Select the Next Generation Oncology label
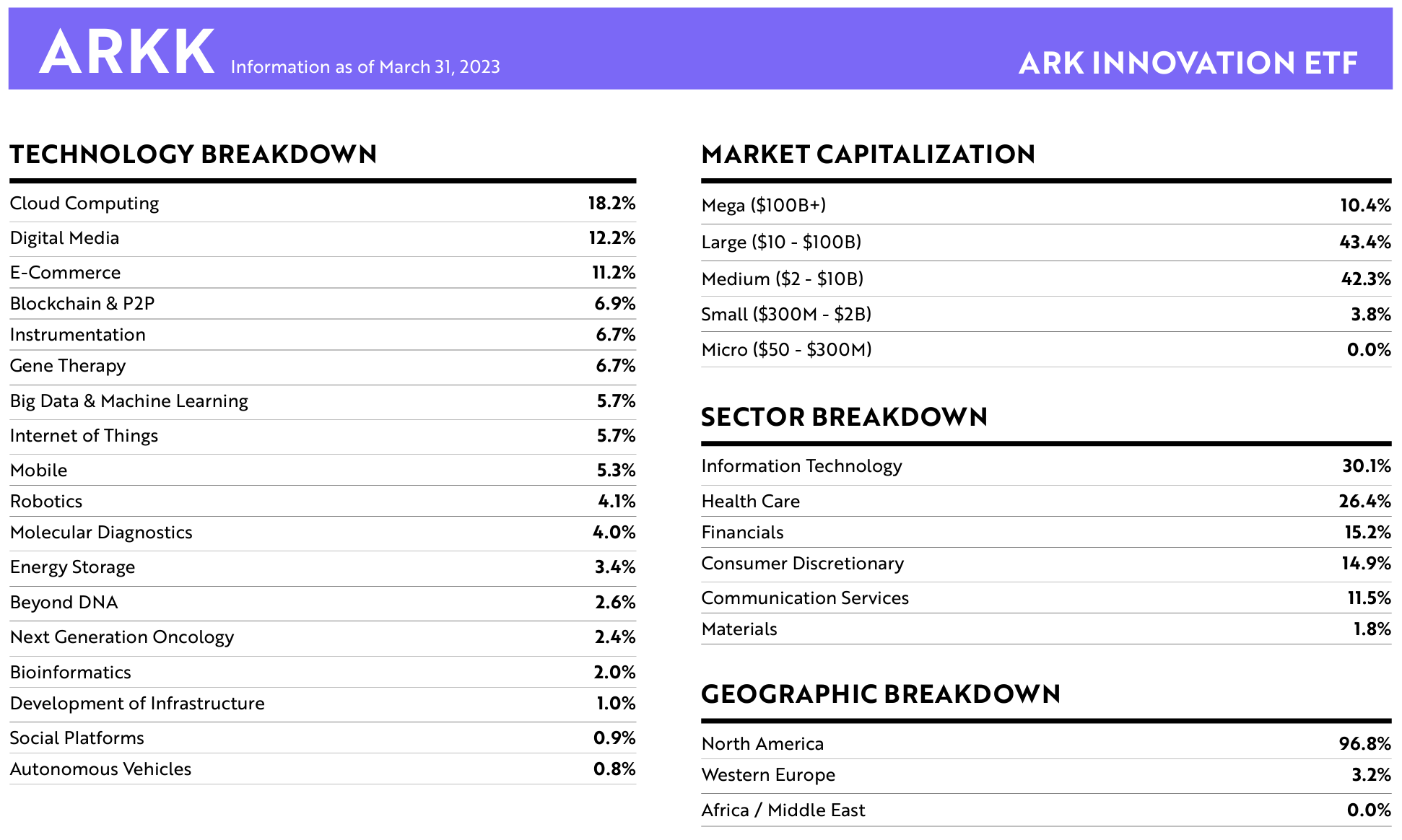 pos(122,637)
